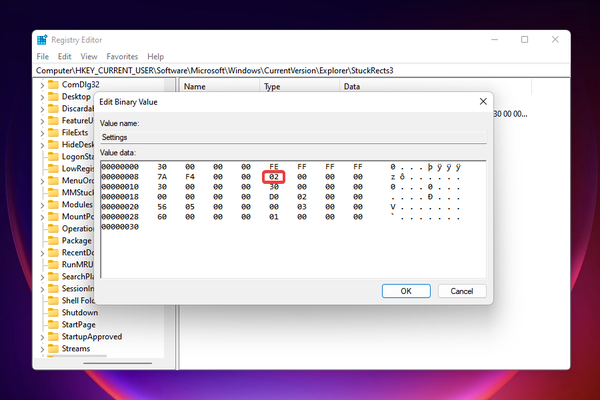Click the LowRegistry folder icon
Viewport: 600px width, 400px height.
coord(53,168)
